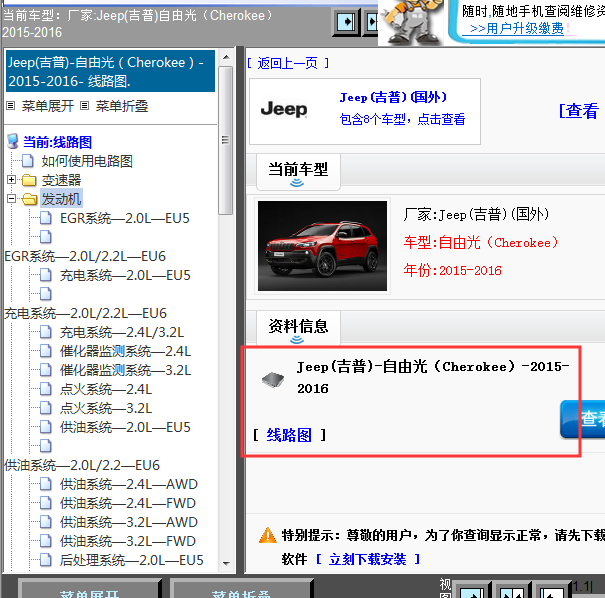Select the 资料信息 tab

coord(298,328)
